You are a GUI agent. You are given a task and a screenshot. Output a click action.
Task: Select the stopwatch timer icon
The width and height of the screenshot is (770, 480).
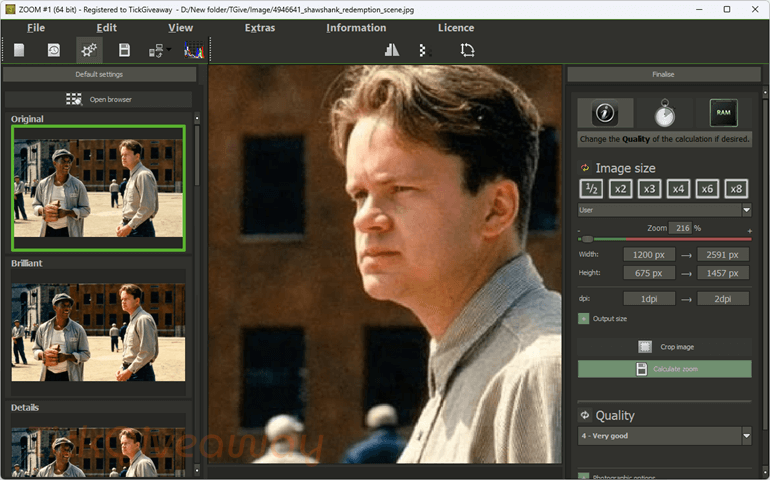pos(664,113)
